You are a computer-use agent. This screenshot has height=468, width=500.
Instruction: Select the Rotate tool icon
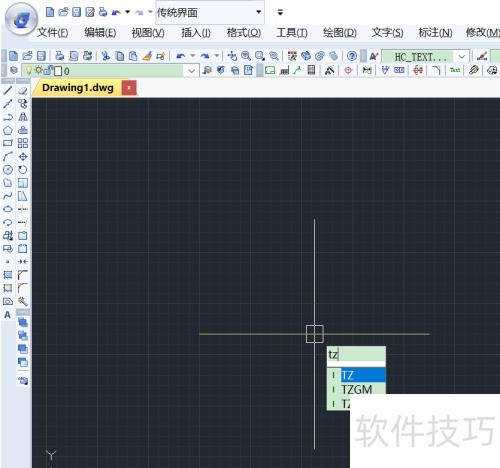tap(23, 169)
